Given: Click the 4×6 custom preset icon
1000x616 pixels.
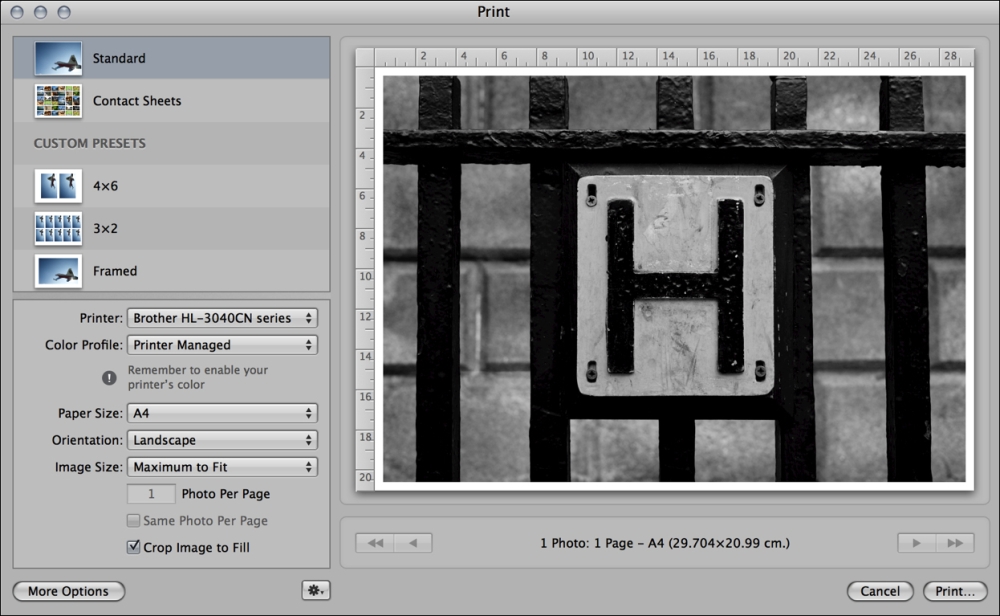Looking at the screenshot, I should (x=58, y=186).
